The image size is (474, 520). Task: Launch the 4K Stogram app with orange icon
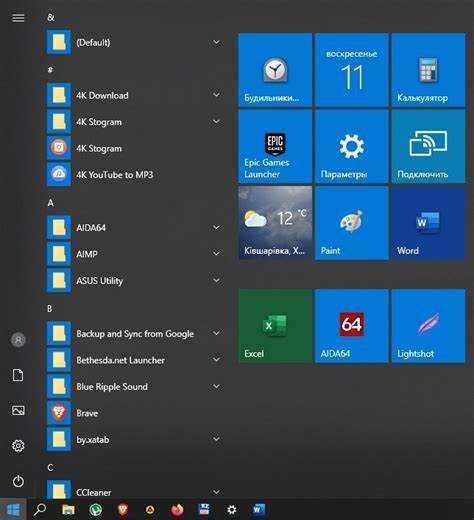(x=135, y=148)
